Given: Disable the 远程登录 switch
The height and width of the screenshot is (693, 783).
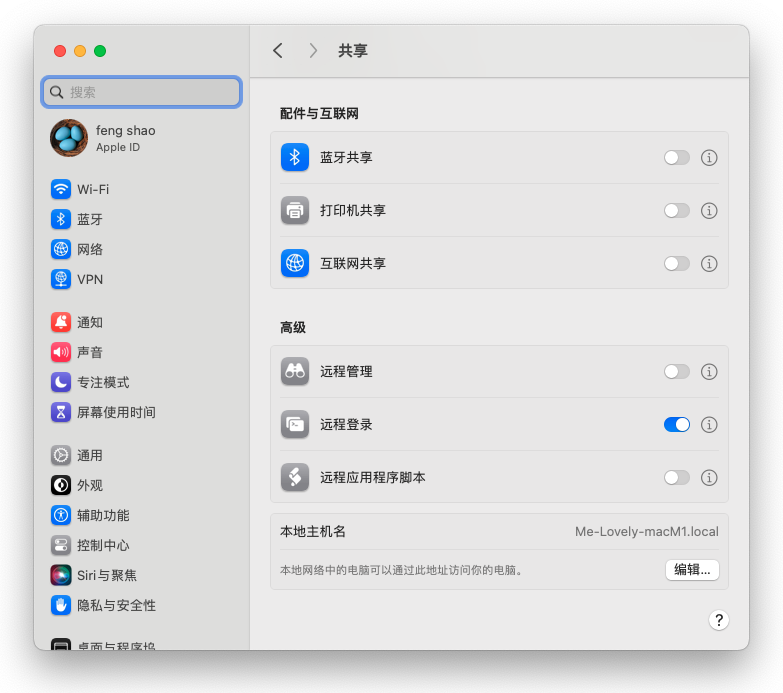Looking at the screenshot, I should pos(677,425).
